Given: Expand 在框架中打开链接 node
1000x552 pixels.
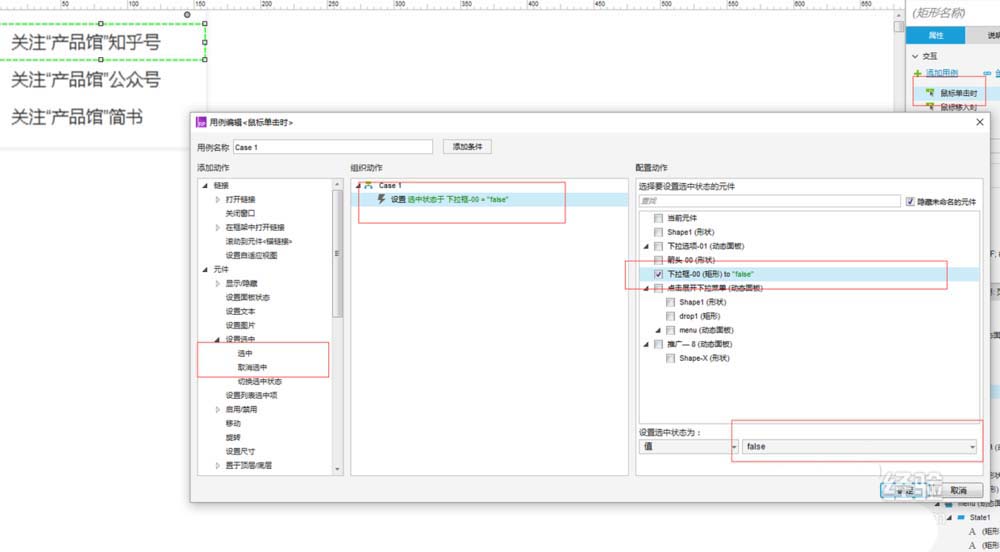Looking at the screenshot, I should pyautogui.click(x=217, y=228).
